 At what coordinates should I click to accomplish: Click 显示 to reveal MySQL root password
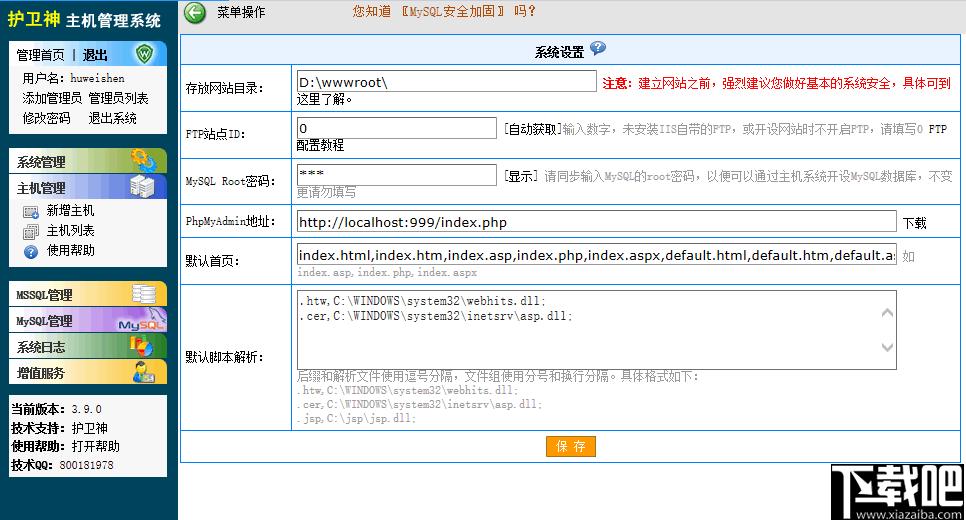[x=521, y=176]
